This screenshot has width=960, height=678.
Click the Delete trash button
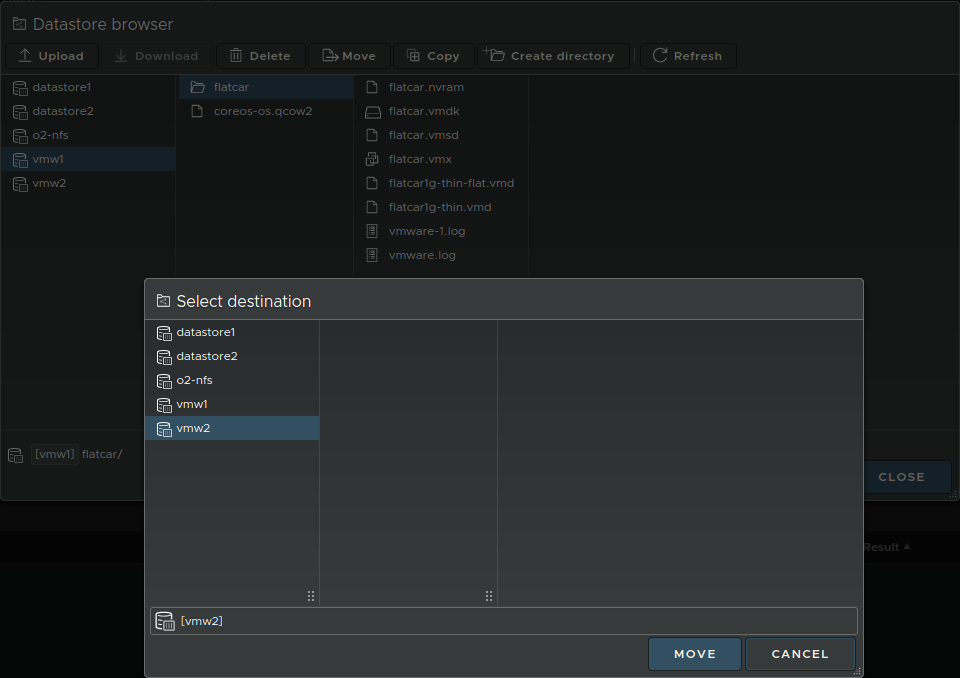pyautogui.click(x=260, y=56)
